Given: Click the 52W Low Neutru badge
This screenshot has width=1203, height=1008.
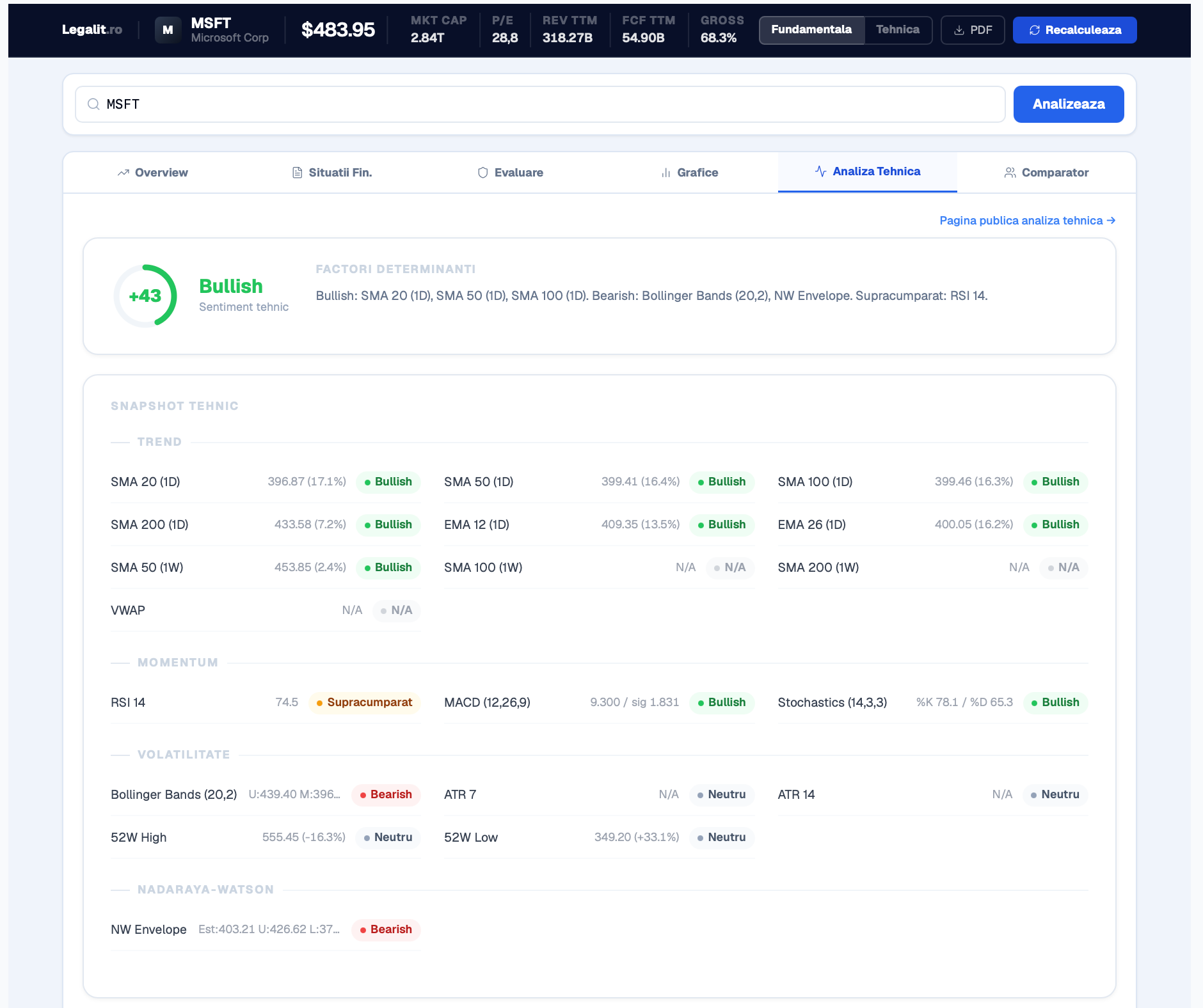Looking at the screenshot, I should (x=722, y=837).
